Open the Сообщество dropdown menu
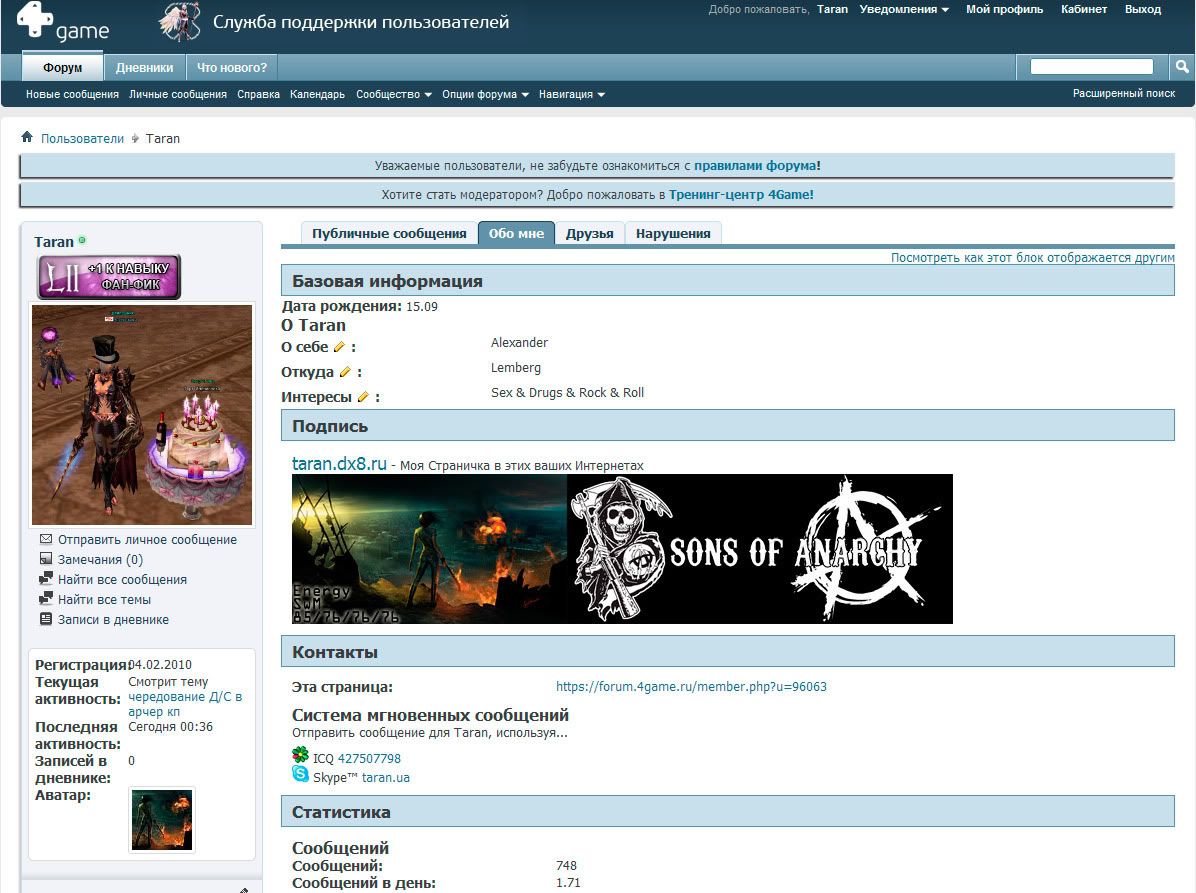The height and width of the screenshot is (893, 1196). (x=393, y=94)
